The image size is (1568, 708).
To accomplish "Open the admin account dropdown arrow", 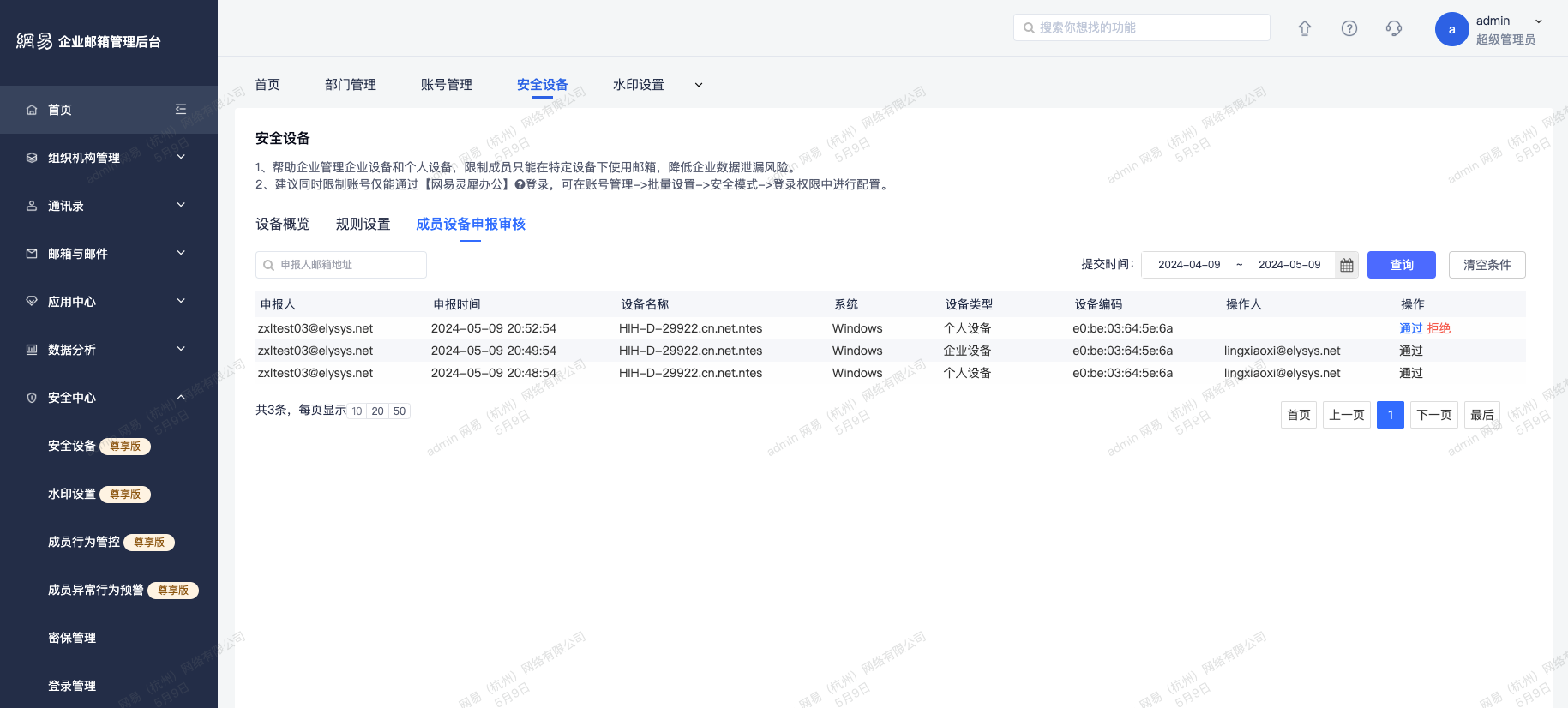I will coord(1539,21).
